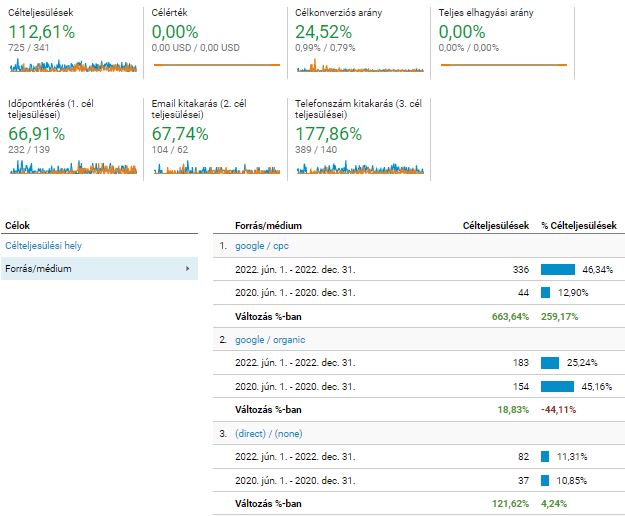The width and height of the screenshot is (625, 516).
Task: Open the google / cpc source link
Action: click(x=262, y=246)
